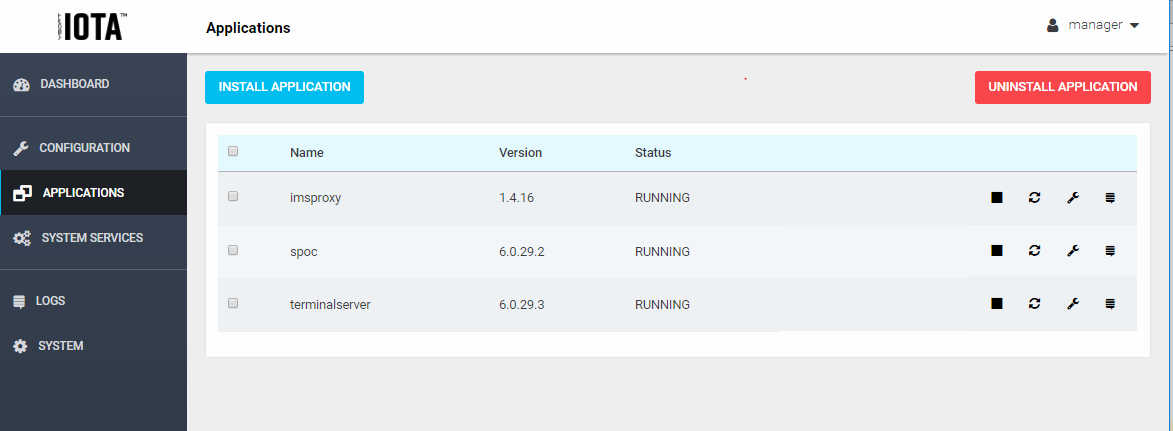Image resolution: width=1173 pixels, height=431 pixels.
Task: Open terminalserver configuration wrench icon
Action: (x=1072, y=304)
